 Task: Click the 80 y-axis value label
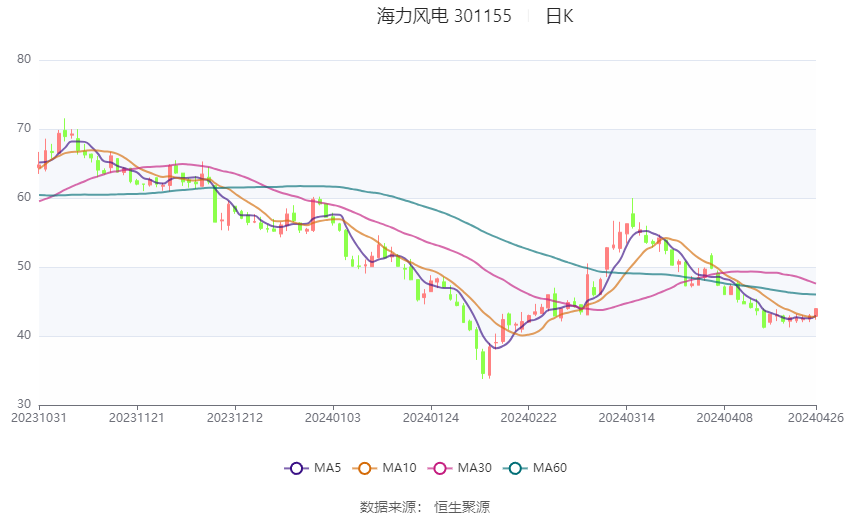(24, 60)
